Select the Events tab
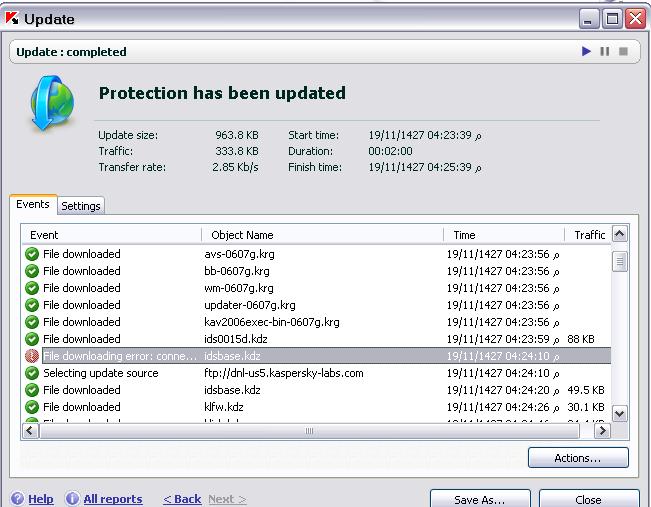Viewport: 651px width, 507px height. pos(33,204)
